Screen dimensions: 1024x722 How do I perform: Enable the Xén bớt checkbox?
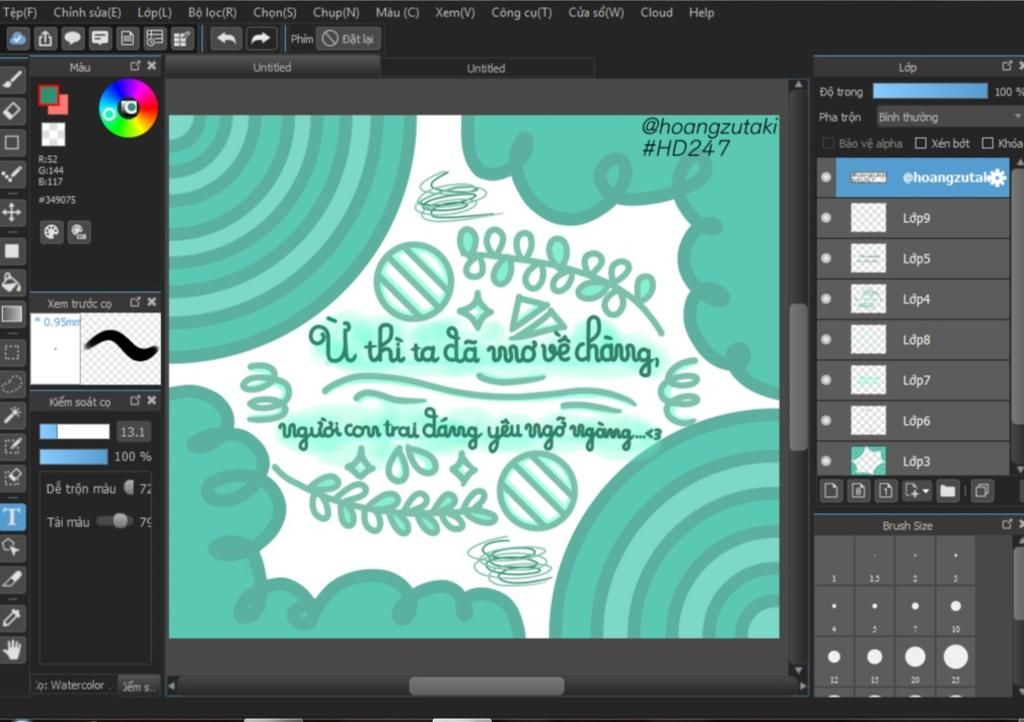click(x=921, y=143)
